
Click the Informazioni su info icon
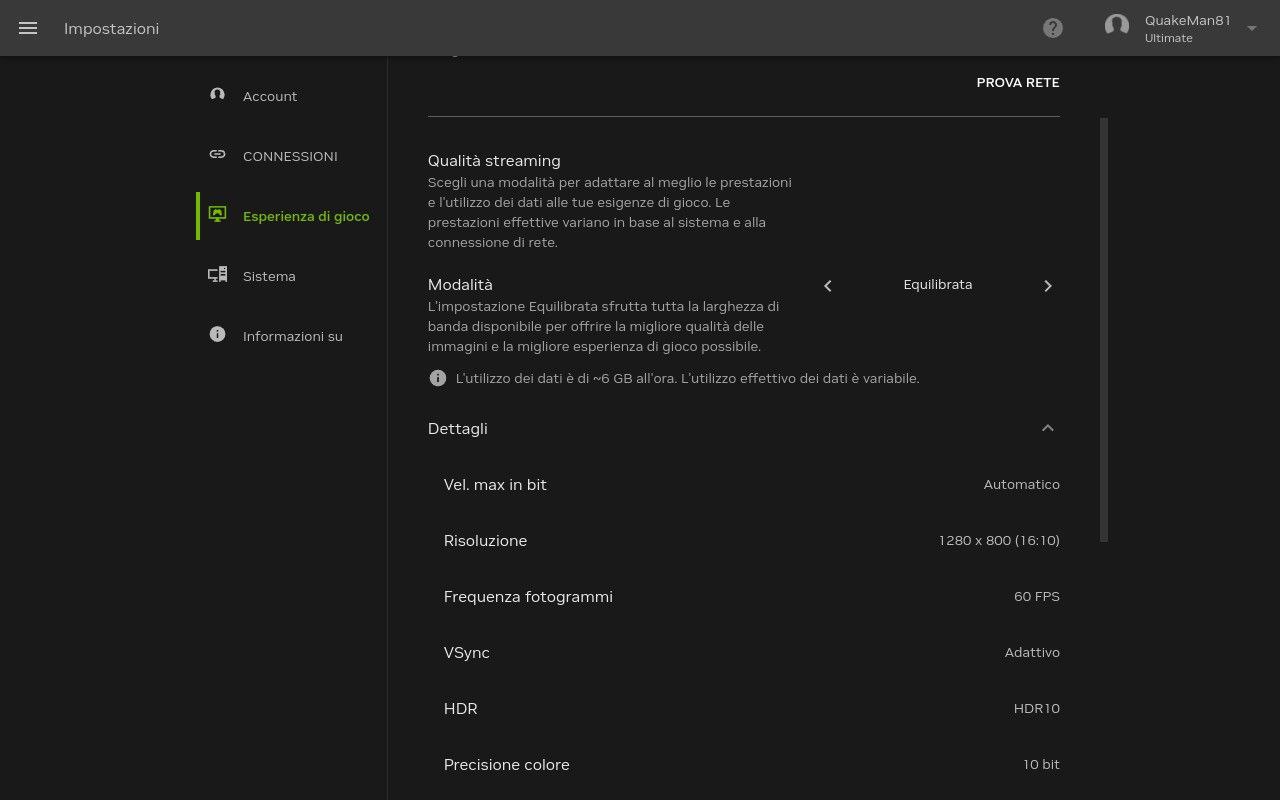click(x=217, y=334)
